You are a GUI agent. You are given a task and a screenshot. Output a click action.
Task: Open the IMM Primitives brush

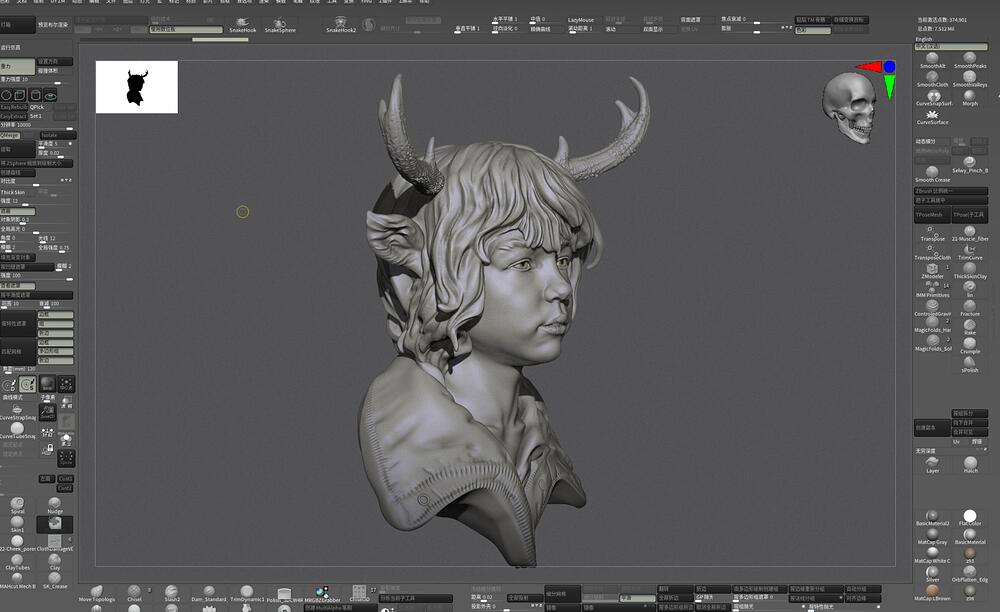click(x=932, y=290)
